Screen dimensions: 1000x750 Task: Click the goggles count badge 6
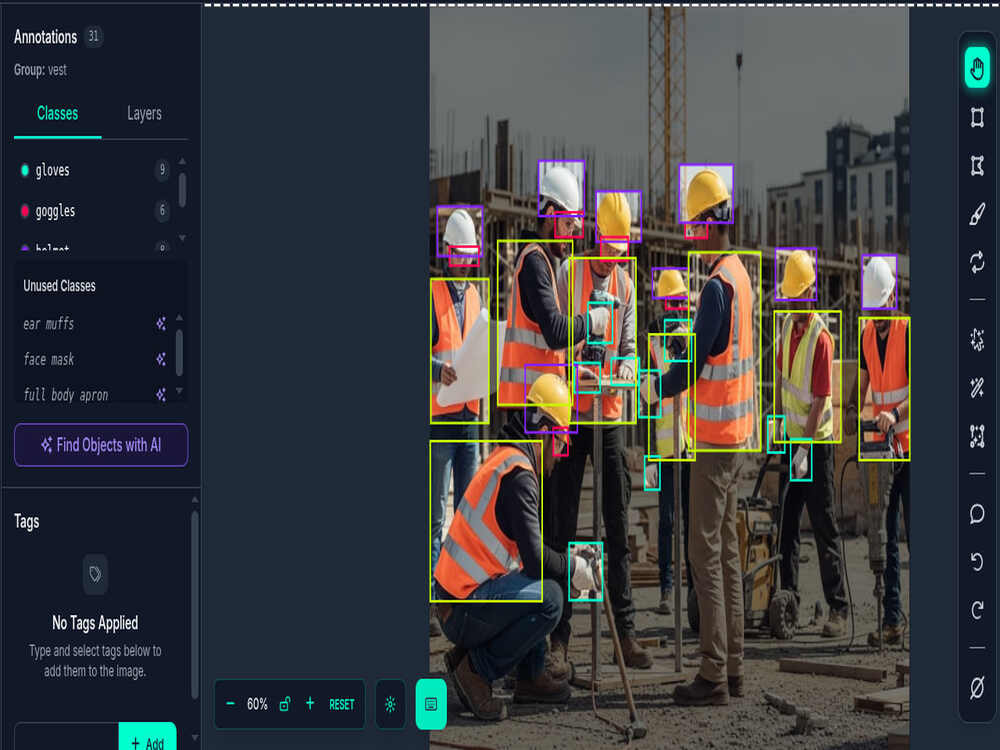point(162,210)
